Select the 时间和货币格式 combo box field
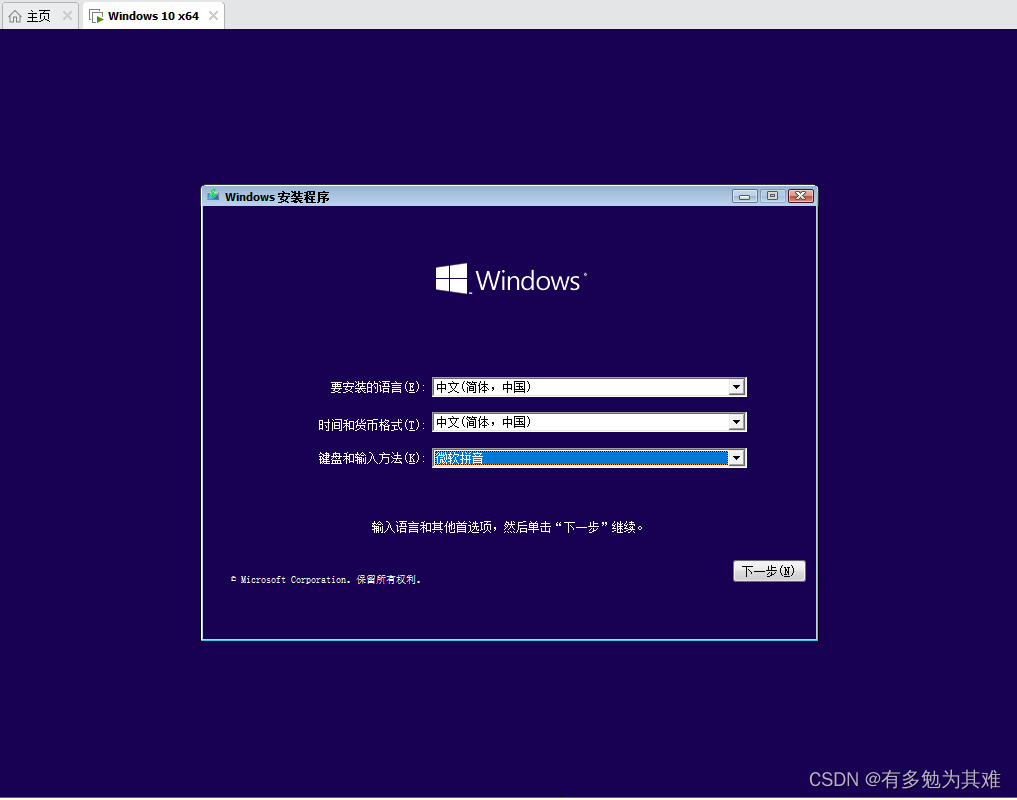 coord(589,422)
